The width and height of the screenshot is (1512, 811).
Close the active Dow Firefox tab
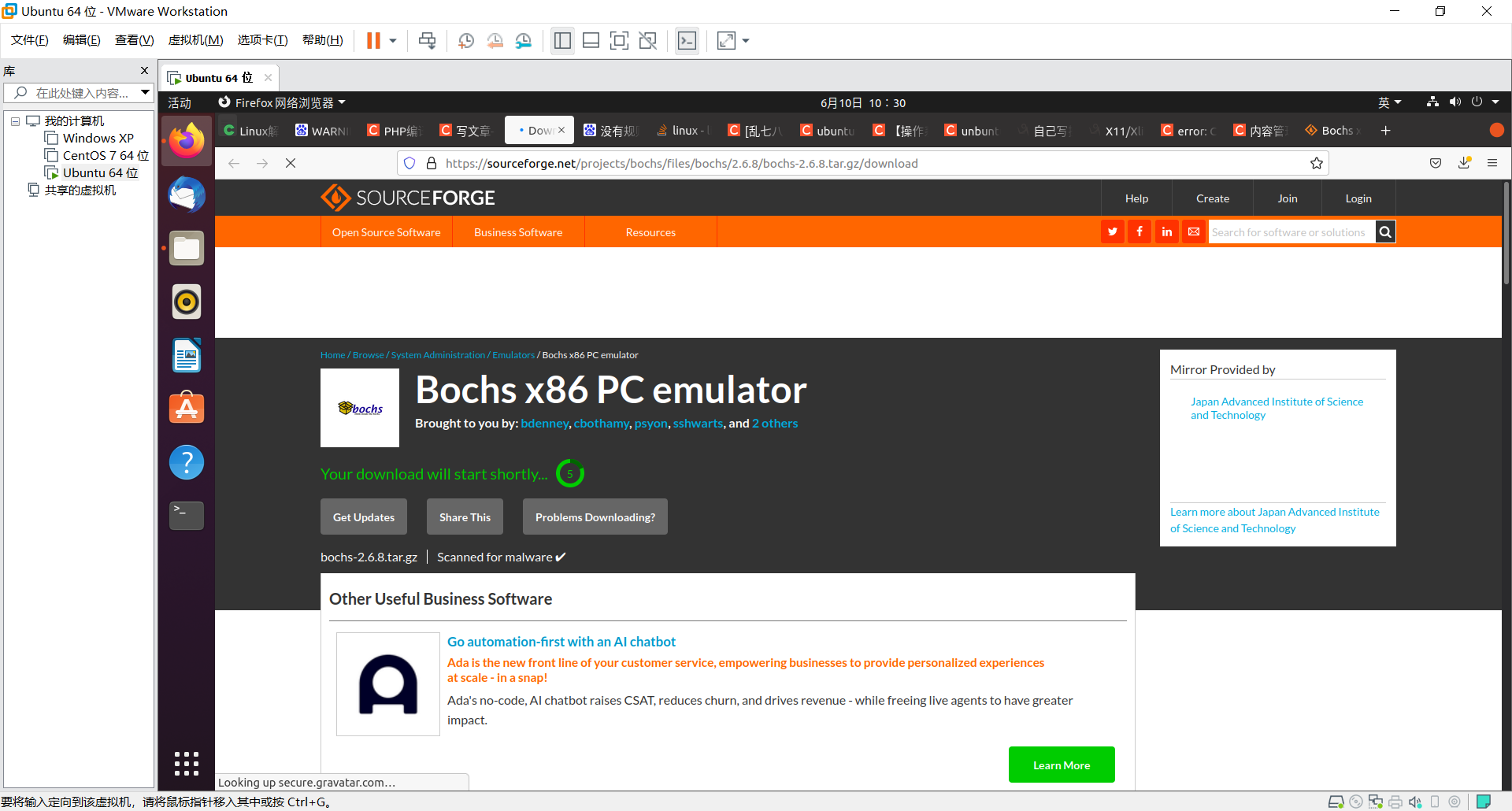tap(561, 131)
